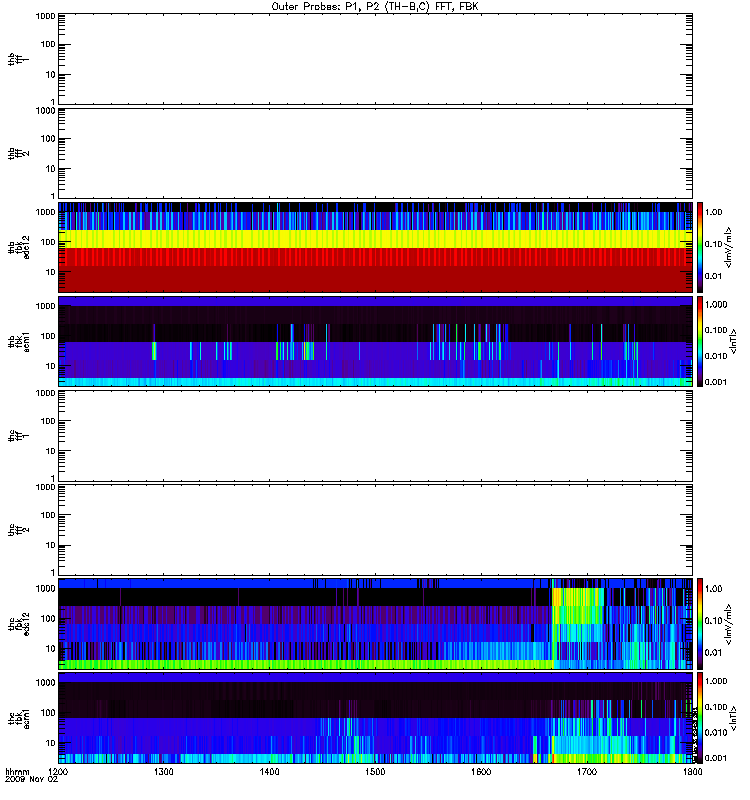The width and height of the screenshot is (750, 800).
Task: Click '0.10' on the thc edc12 color scale
Action: pos(714,620)
